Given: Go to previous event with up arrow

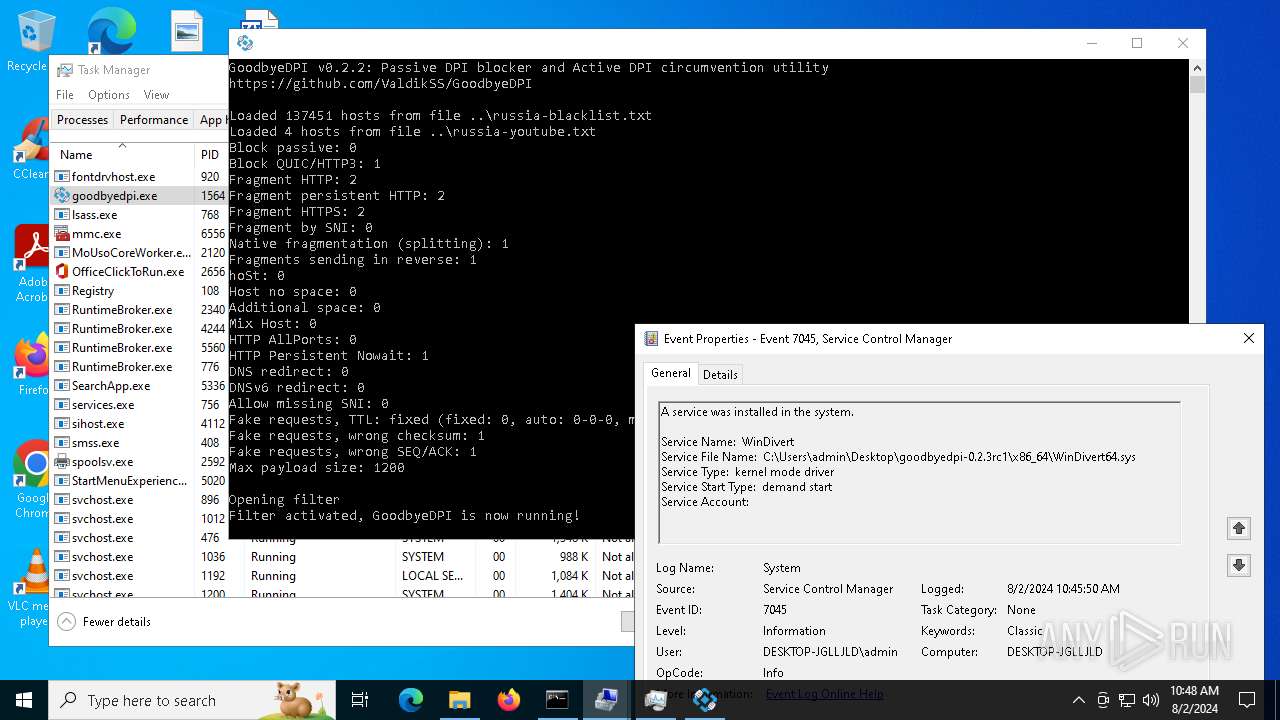Looking at the screenshot, I should tap(1239, 528).
